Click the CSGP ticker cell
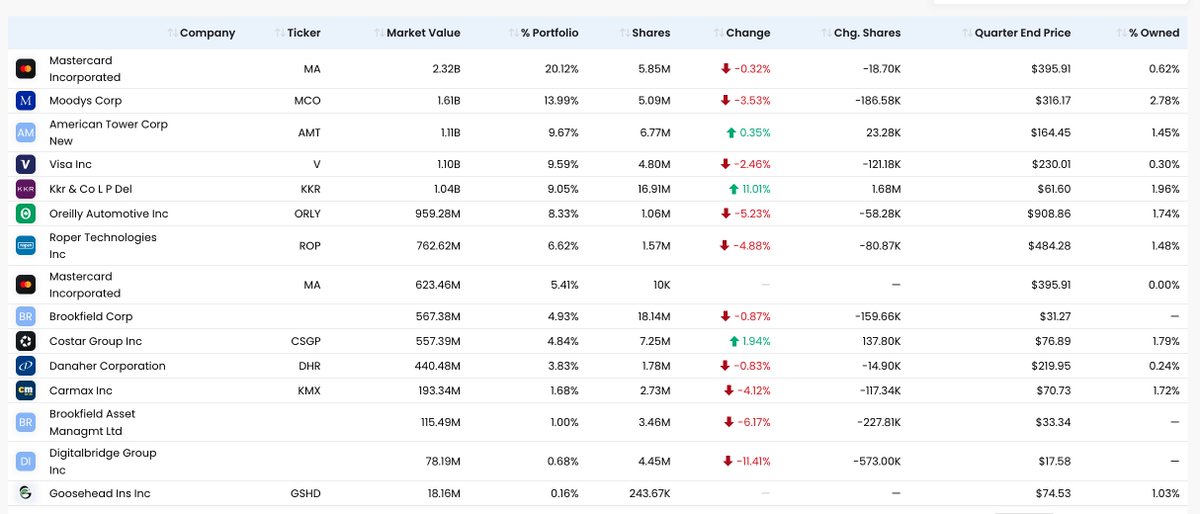 306,342
